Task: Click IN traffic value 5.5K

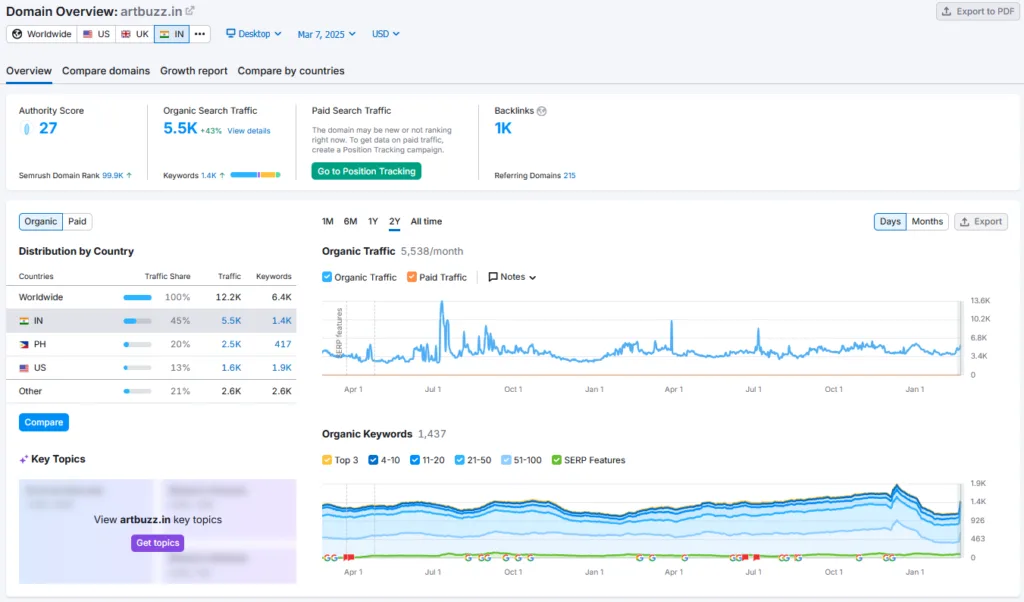Action: click(x=231, y=321)
